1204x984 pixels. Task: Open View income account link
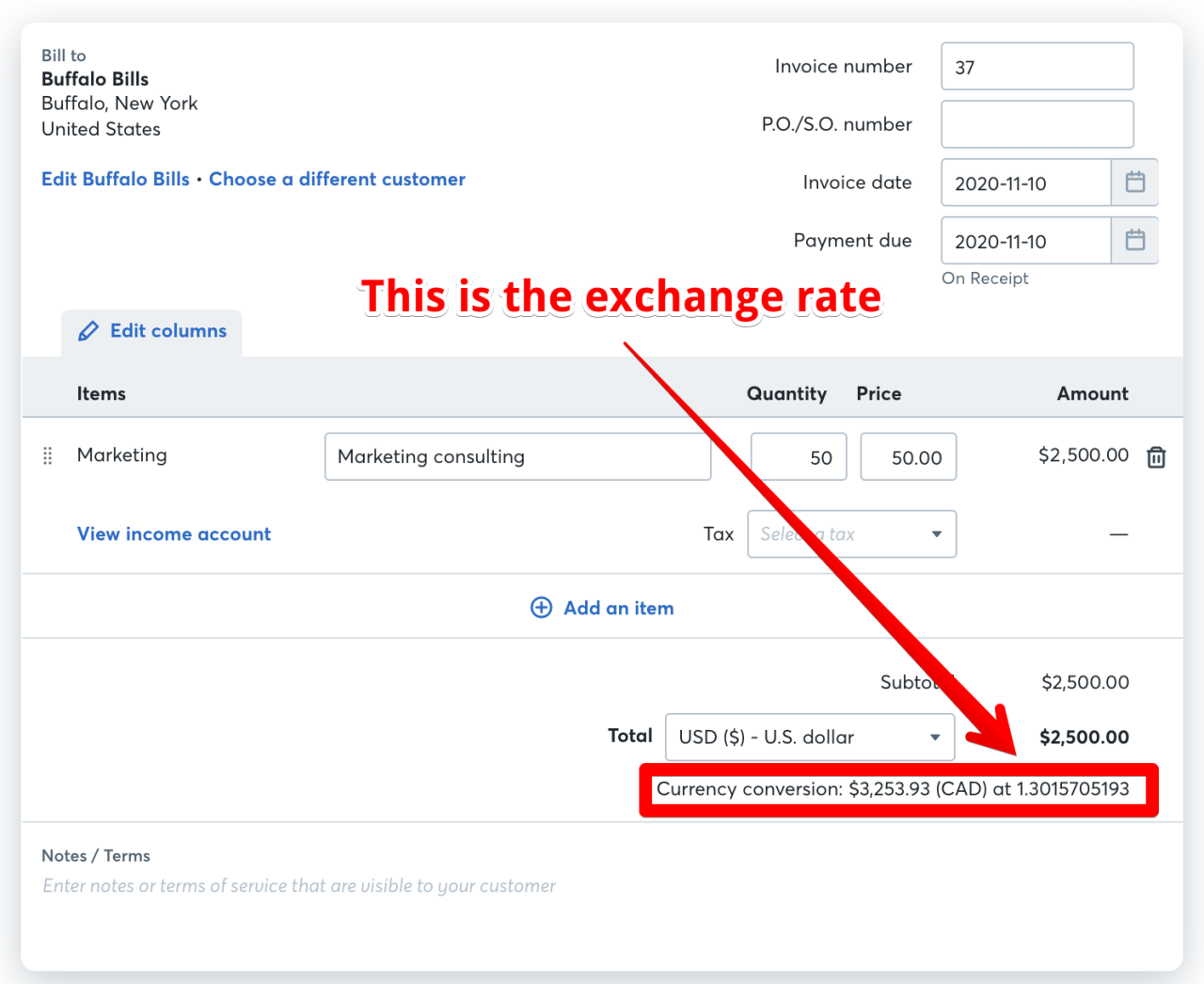click(x=174, y=533)
